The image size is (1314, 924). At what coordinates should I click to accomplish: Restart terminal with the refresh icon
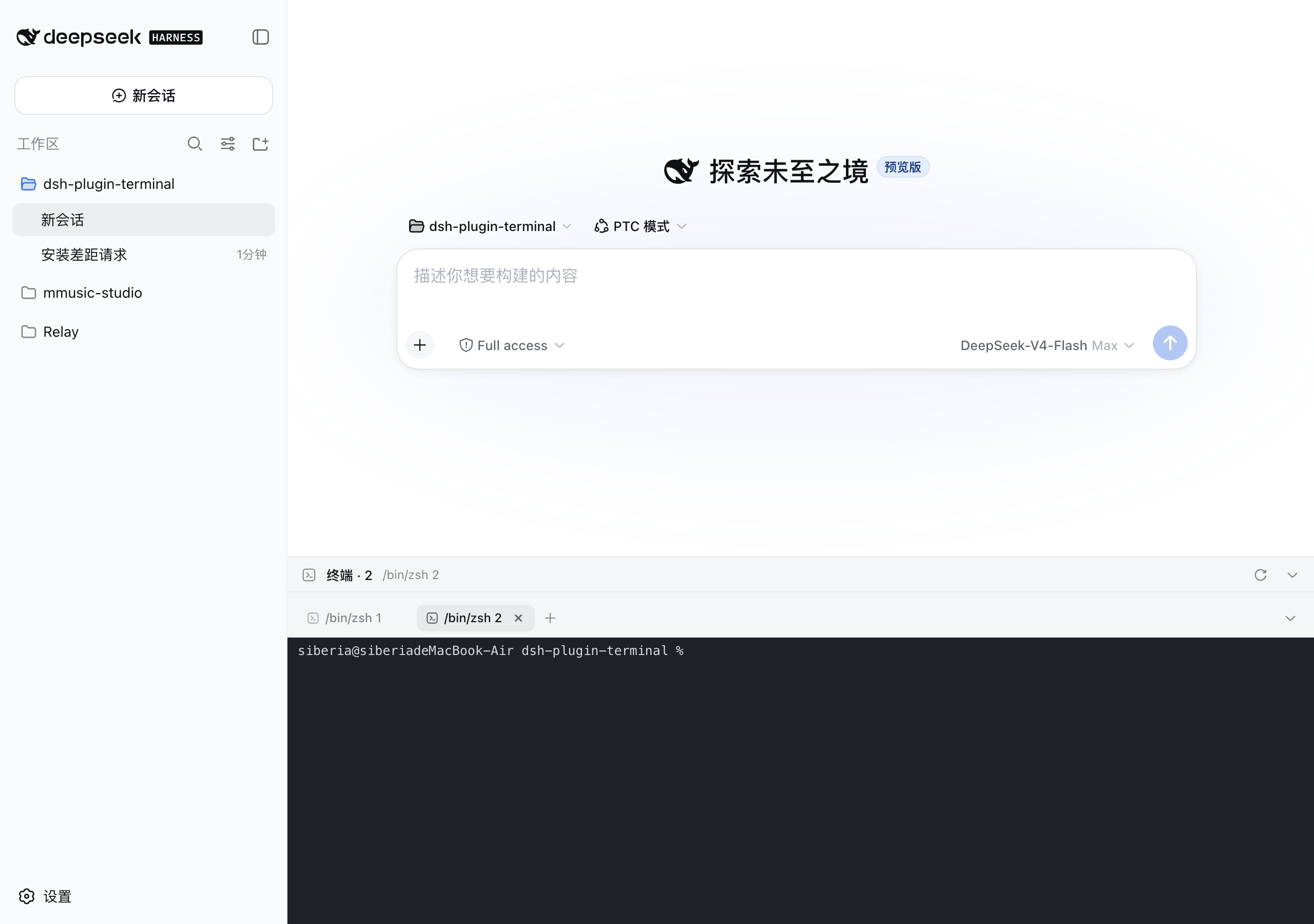(x=1260, y=575)
